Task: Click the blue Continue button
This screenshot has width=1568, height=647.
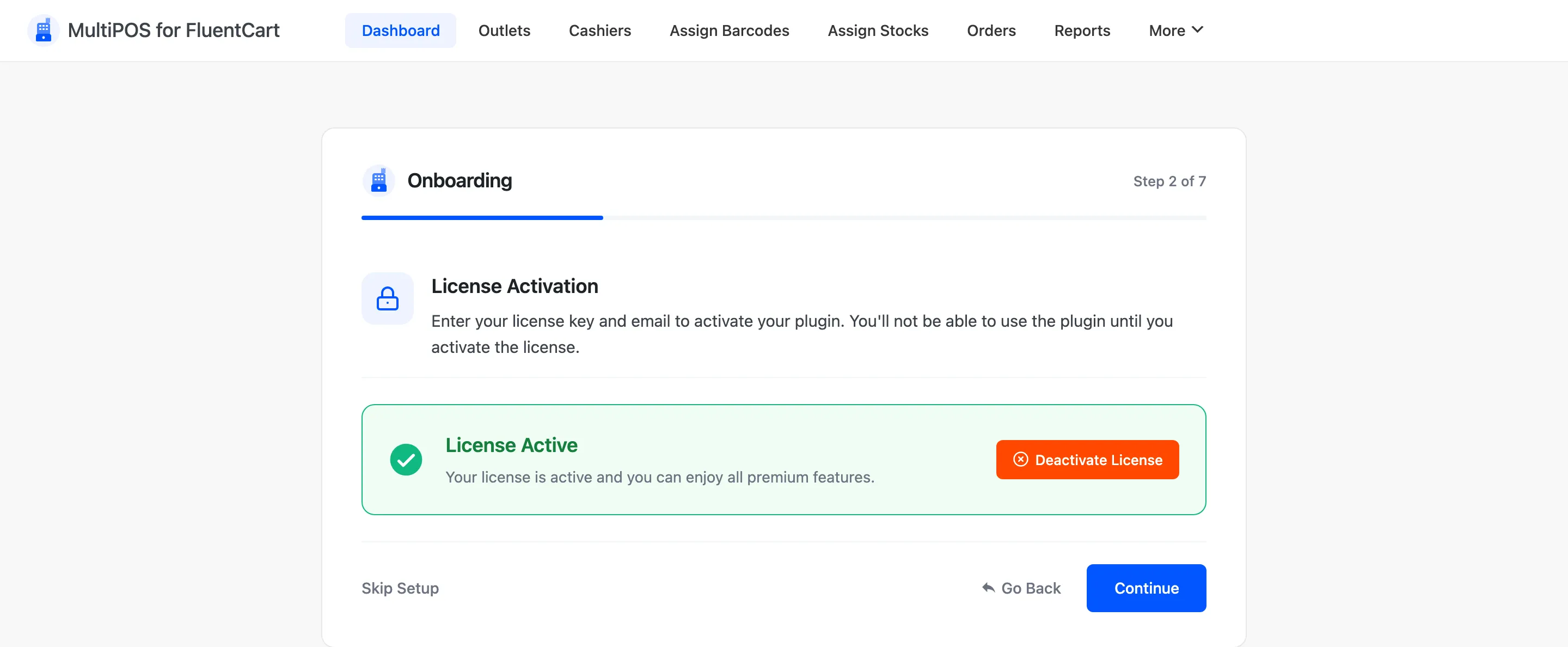Action: point(1146,588)
